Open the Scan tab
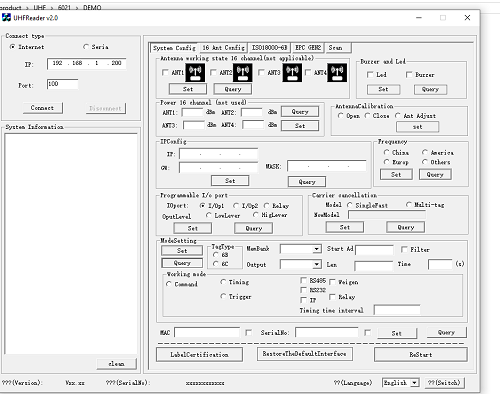This screenshot has width=500, height=394. tap(338, 48)
